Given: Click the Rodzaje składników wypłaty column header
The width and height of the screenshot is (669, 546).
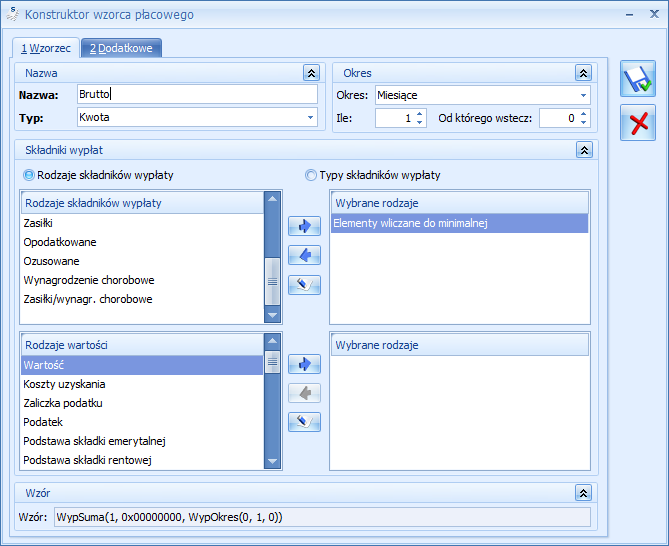Looking at the screenshot, I should tap(142, 203).
